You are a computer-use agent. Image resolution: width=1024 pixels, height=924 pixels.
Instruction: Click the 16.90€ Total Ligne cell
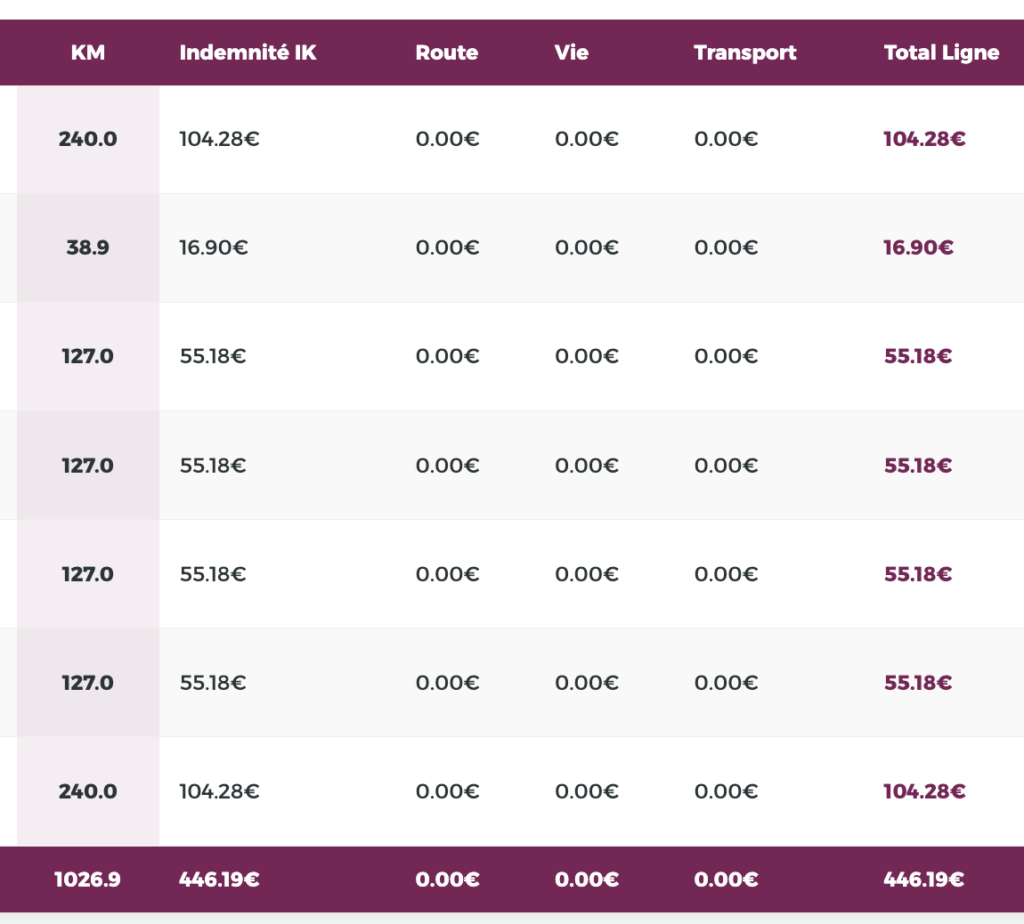click(918, 248)
